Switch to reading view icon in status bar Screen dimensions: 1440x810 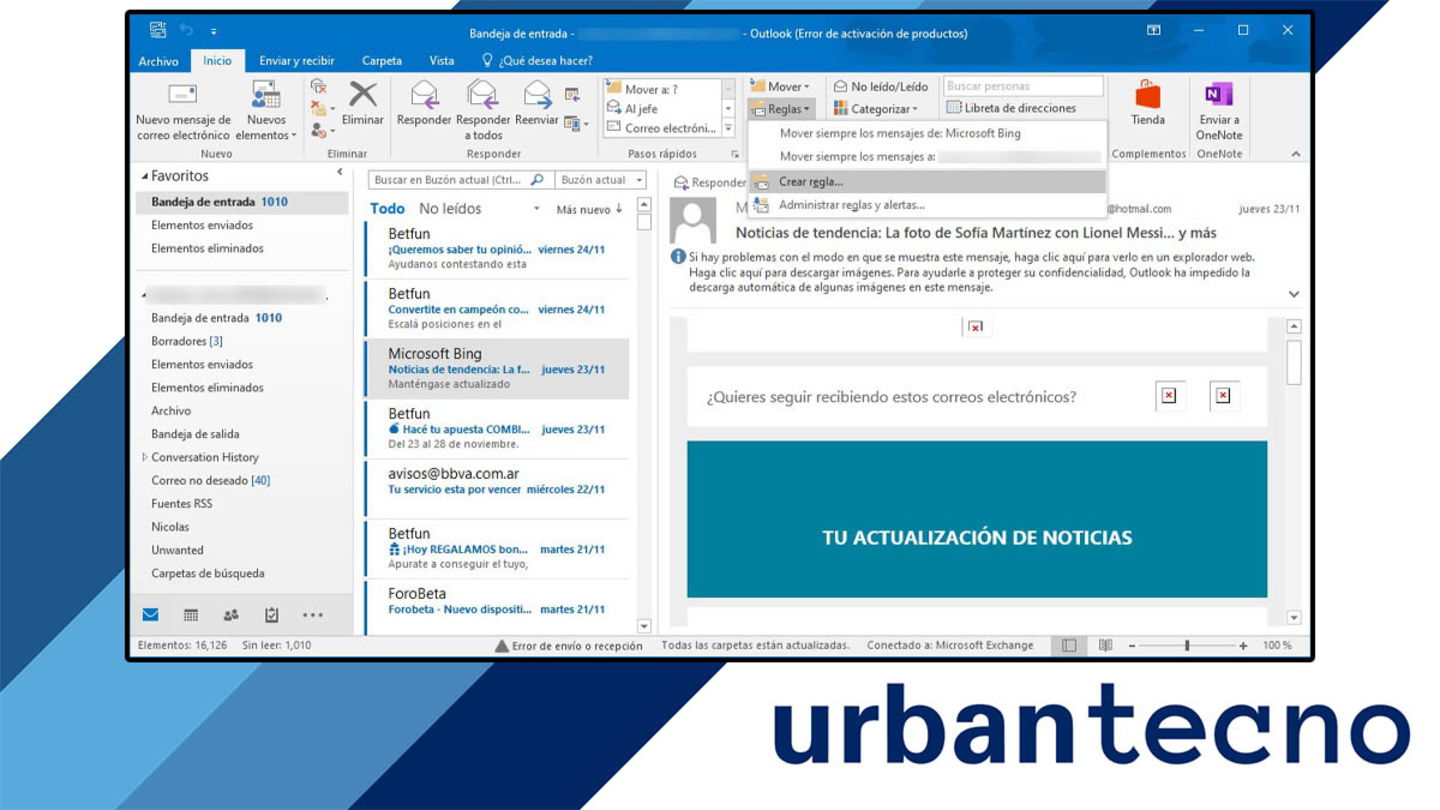click(x=1105, y=646)
